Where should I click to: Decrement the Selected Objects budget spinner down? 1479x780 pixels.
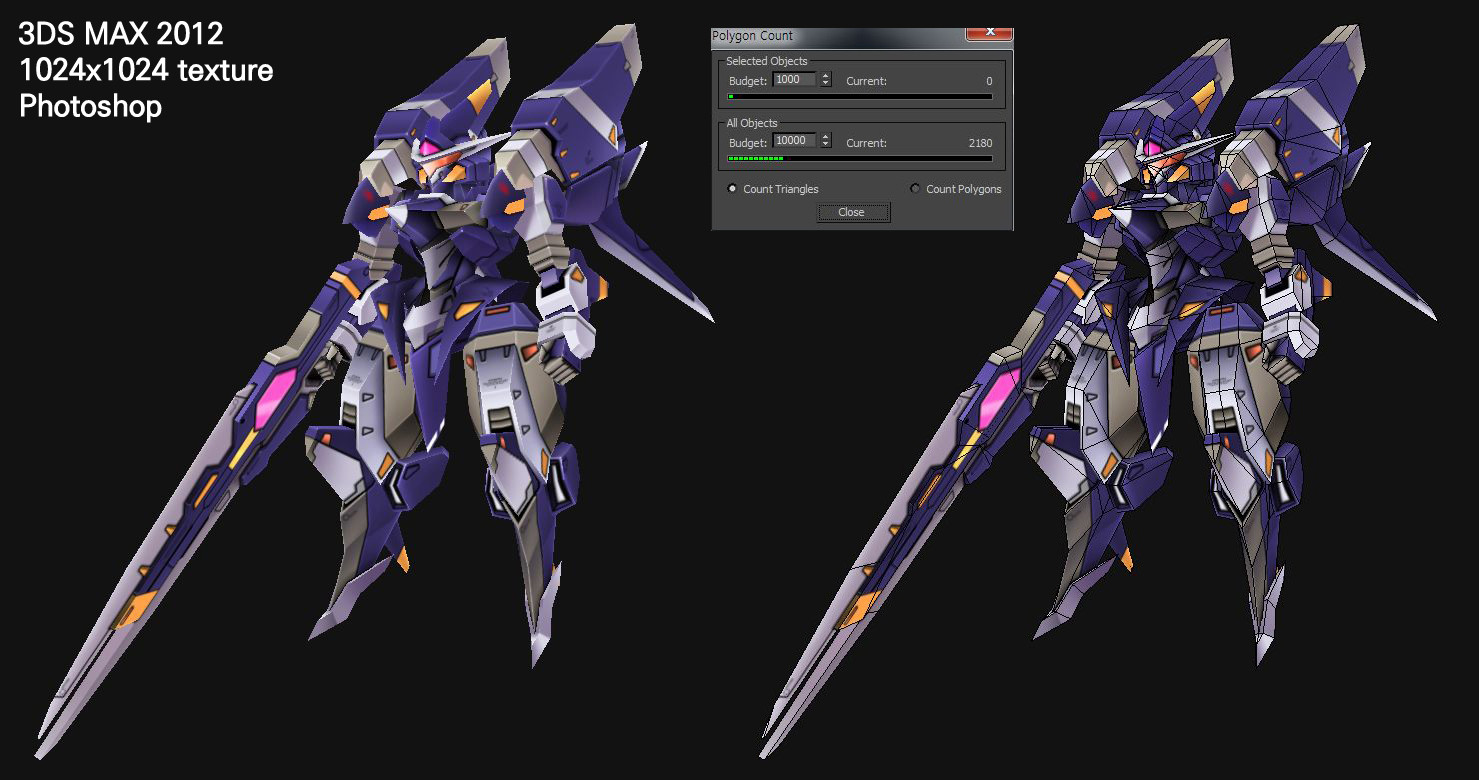[x=824, y=84]
